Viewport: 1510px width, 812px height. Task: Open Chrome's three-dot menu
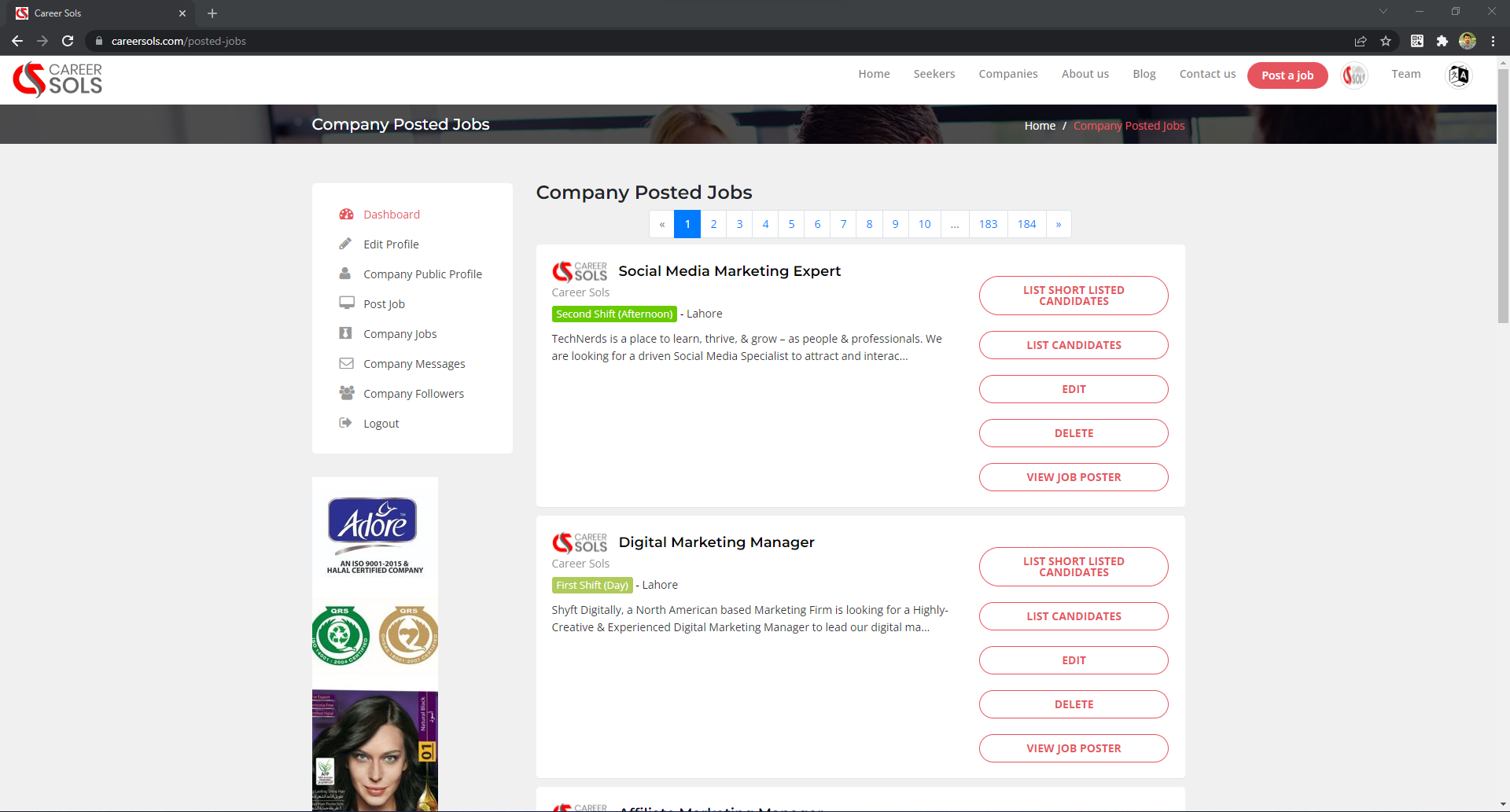[1493, 41]
